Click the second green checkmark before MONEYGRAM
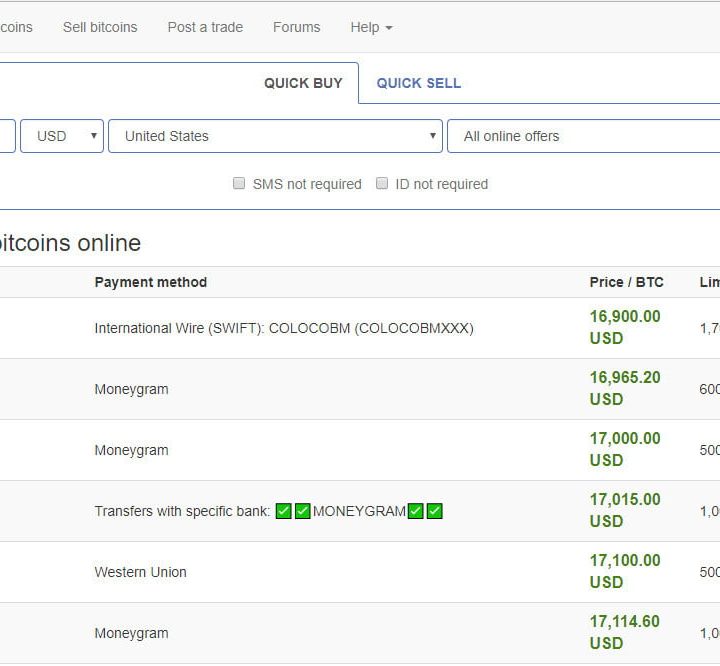Viewport: 720px width, 666px height. (302, 511)
